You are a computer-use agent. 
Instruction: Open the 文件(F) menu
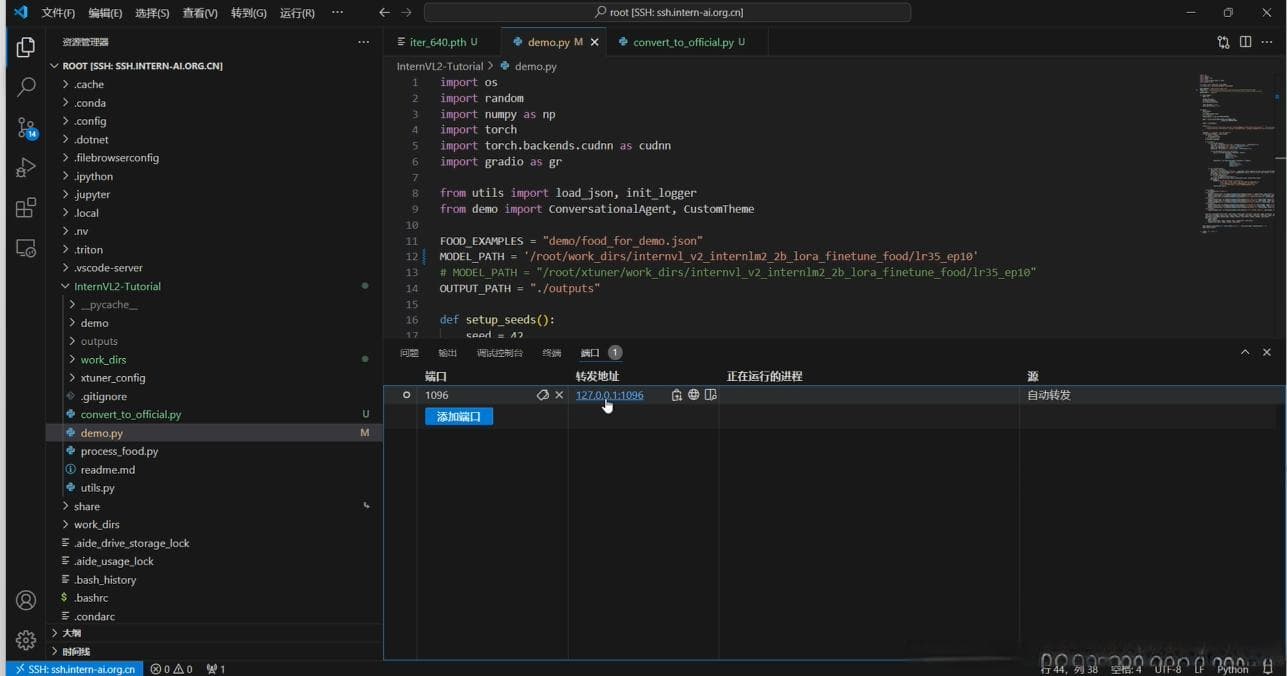(x=58, y=13)
